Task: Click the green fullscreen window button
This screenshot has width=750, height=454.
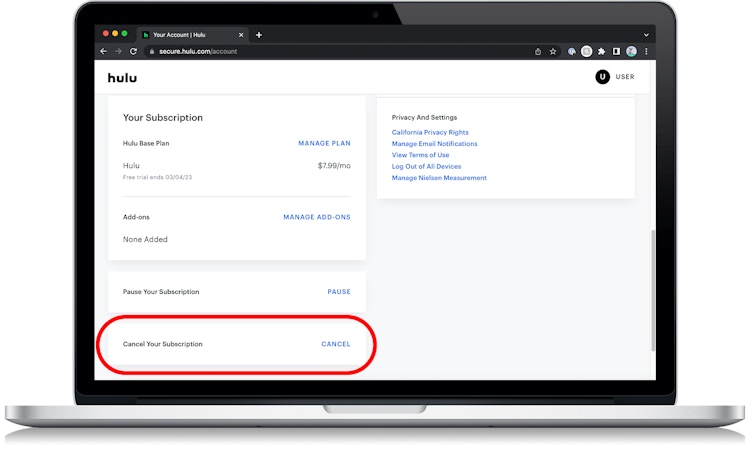Action: (x=124, y=33)
